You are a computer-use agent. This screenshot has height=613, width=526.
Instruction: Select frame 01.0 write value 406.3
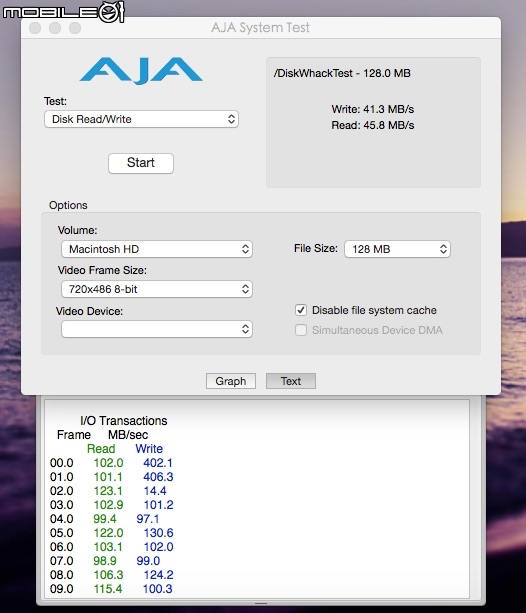click(158, 477)
